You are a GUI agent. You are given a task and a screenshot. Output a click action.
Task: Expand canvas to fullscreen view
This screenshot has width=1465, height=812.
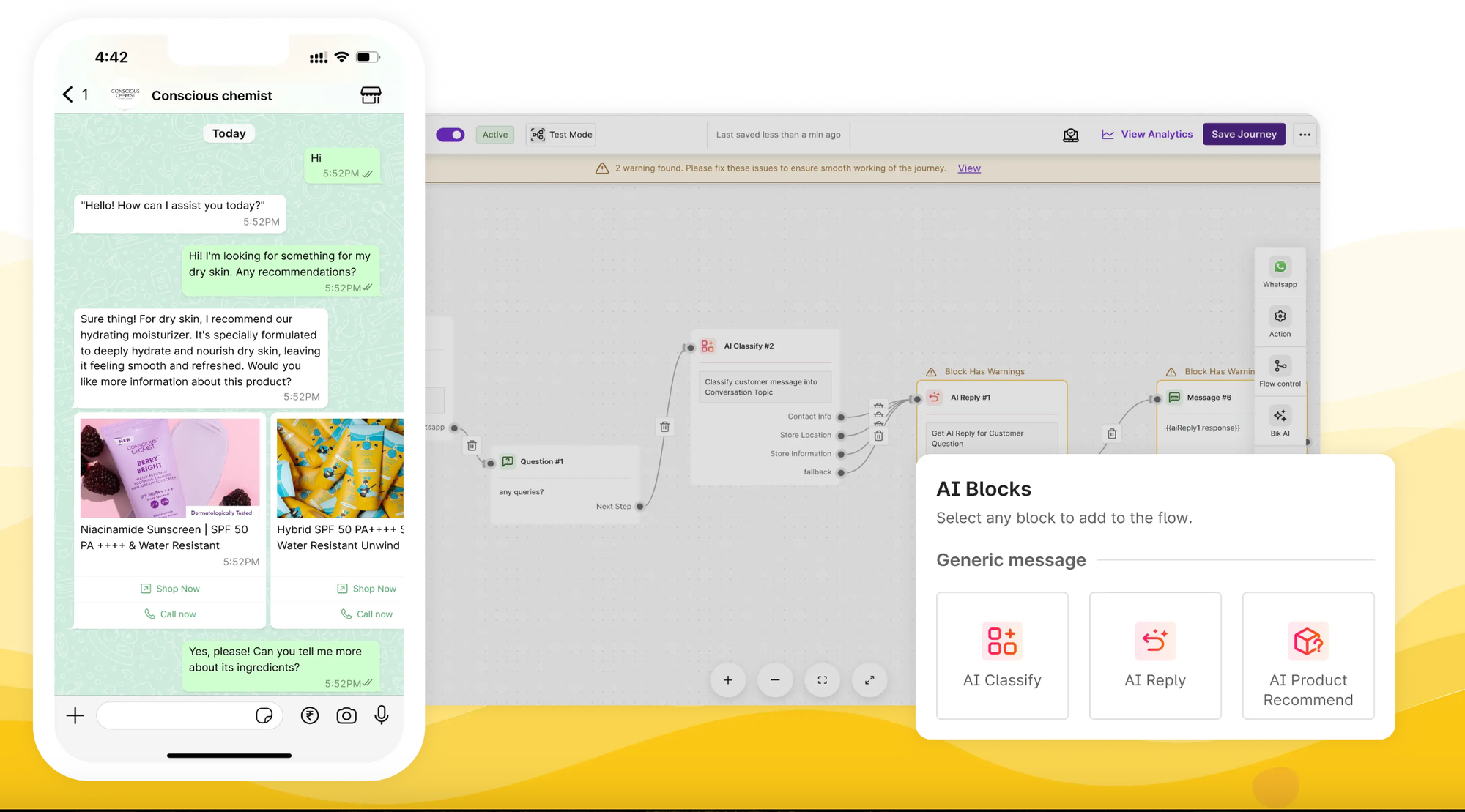point(869,680)
